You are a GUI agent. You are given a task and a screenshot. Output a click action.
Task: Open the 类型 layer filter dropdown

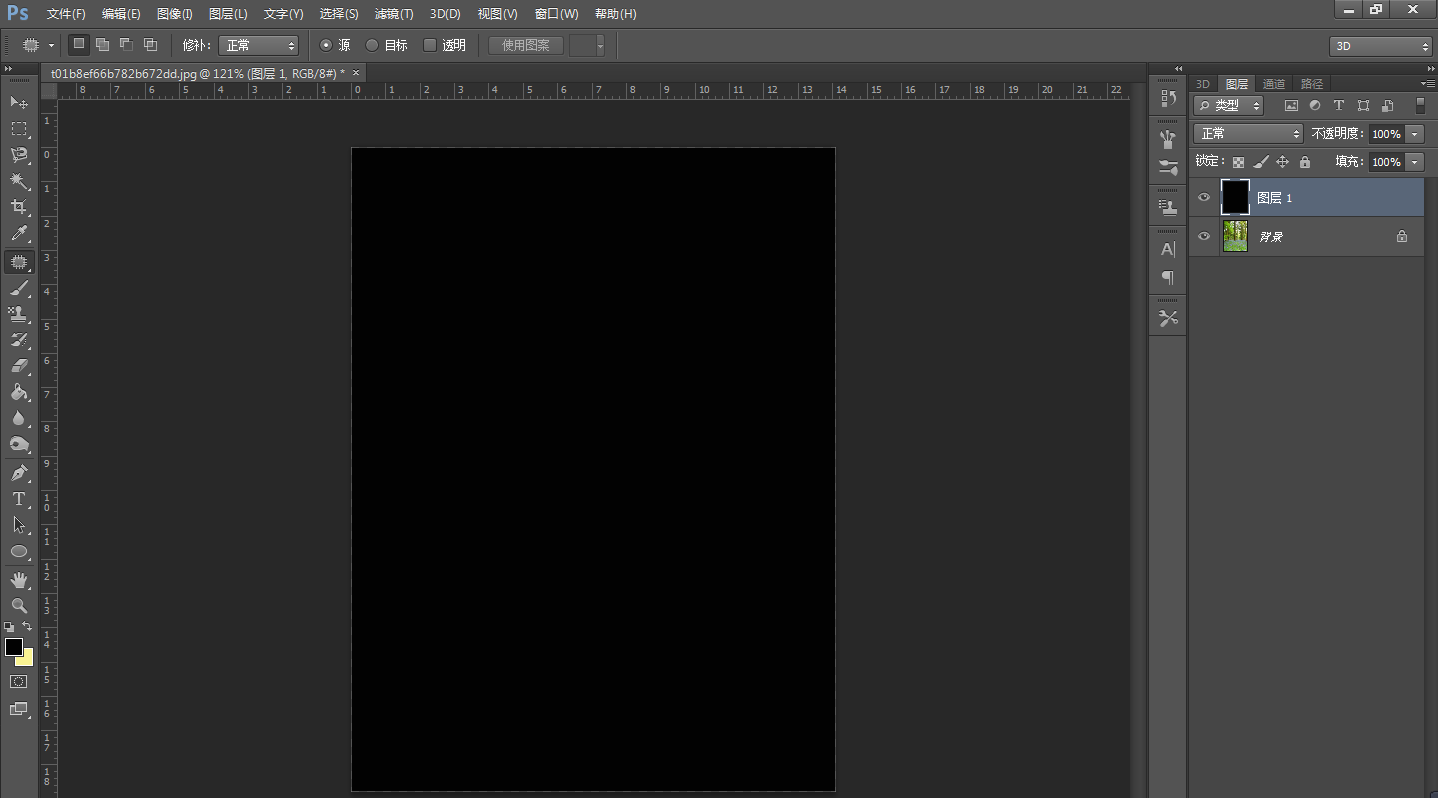[1229, 105]
